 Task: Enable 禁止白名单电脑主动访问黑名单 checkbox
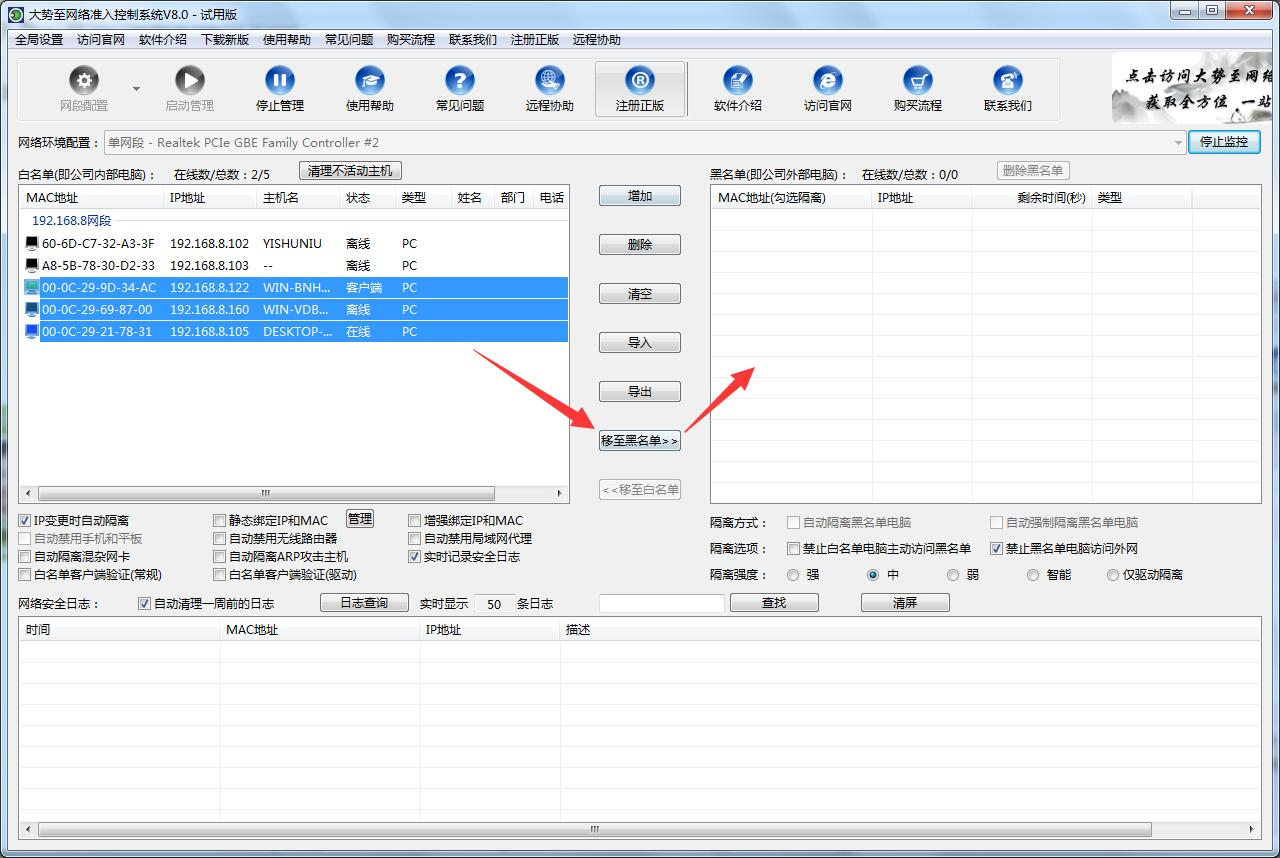click(x=794, y=549)
